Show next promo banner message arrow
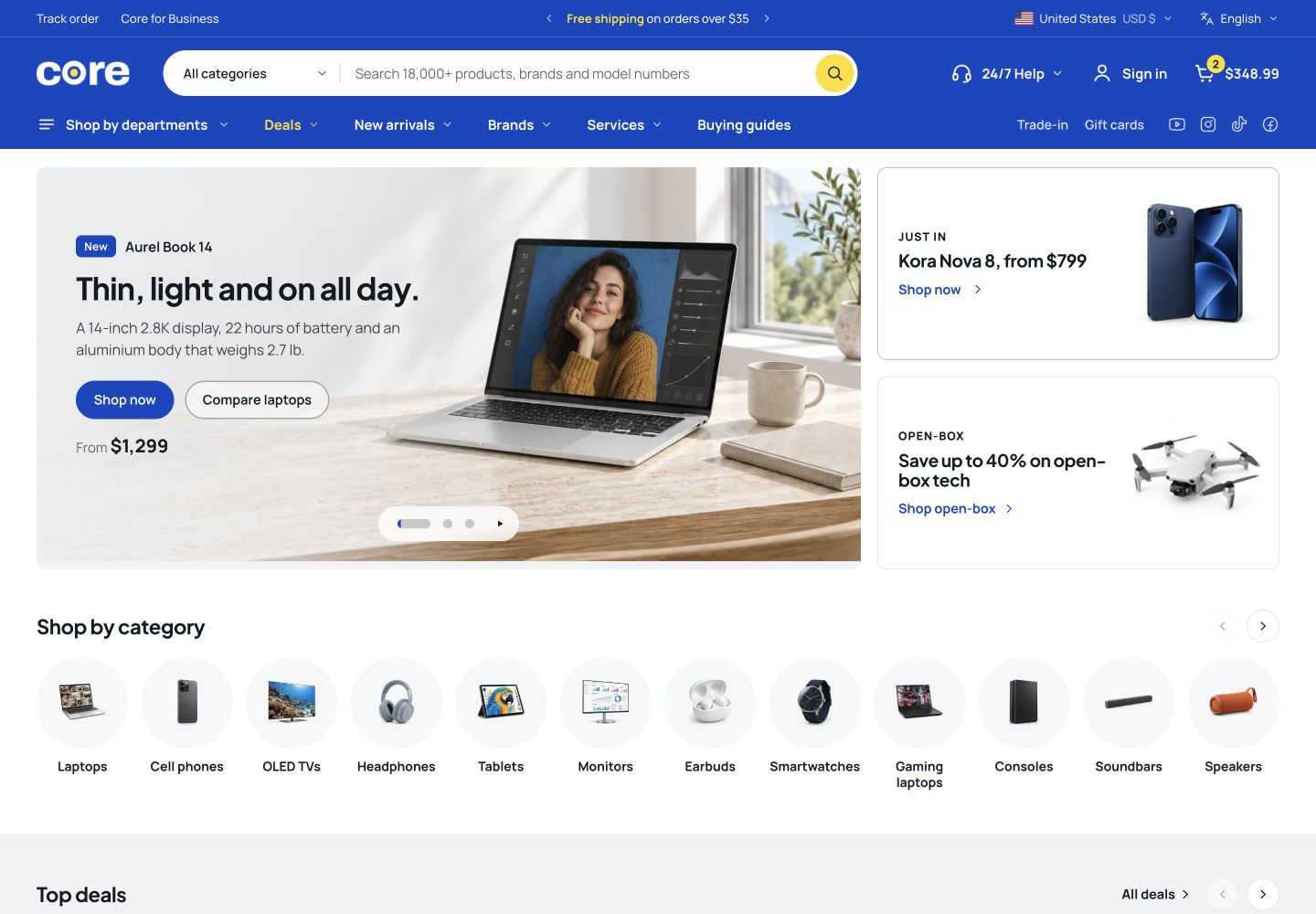Viewport: 1316px width, 914px height. coord(767,18)
